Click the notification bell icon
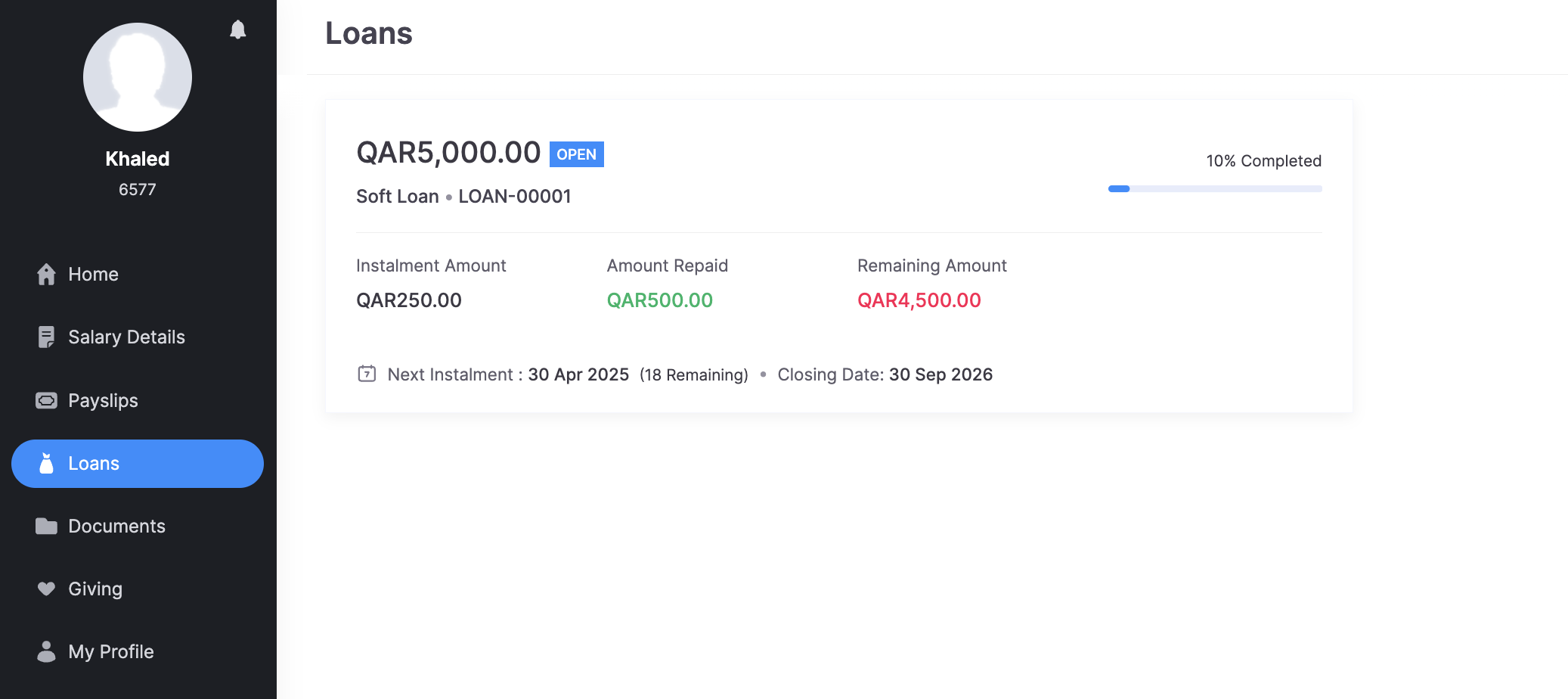1568x699 pixels. 238,30
